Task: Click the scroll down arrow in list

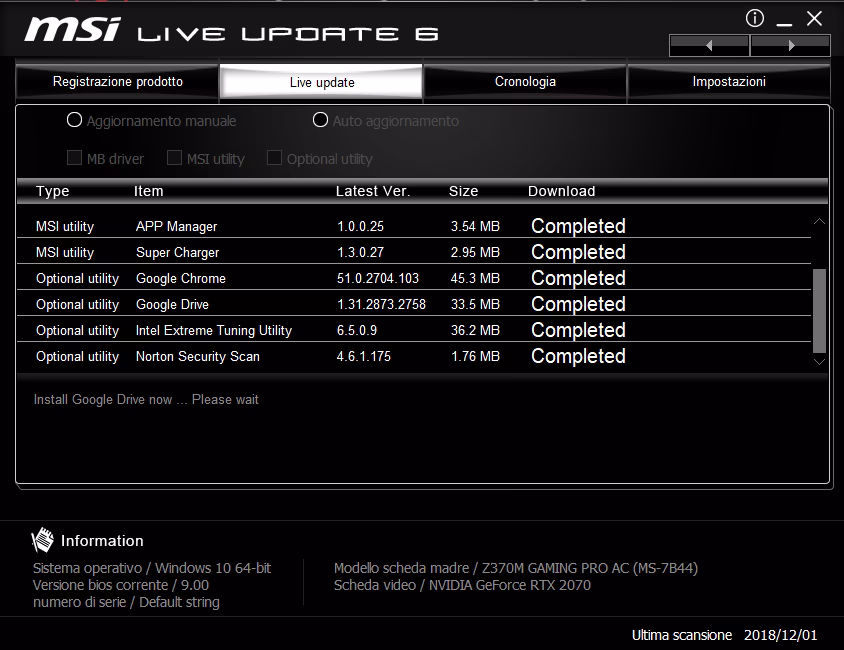Action: click(819, 362)
